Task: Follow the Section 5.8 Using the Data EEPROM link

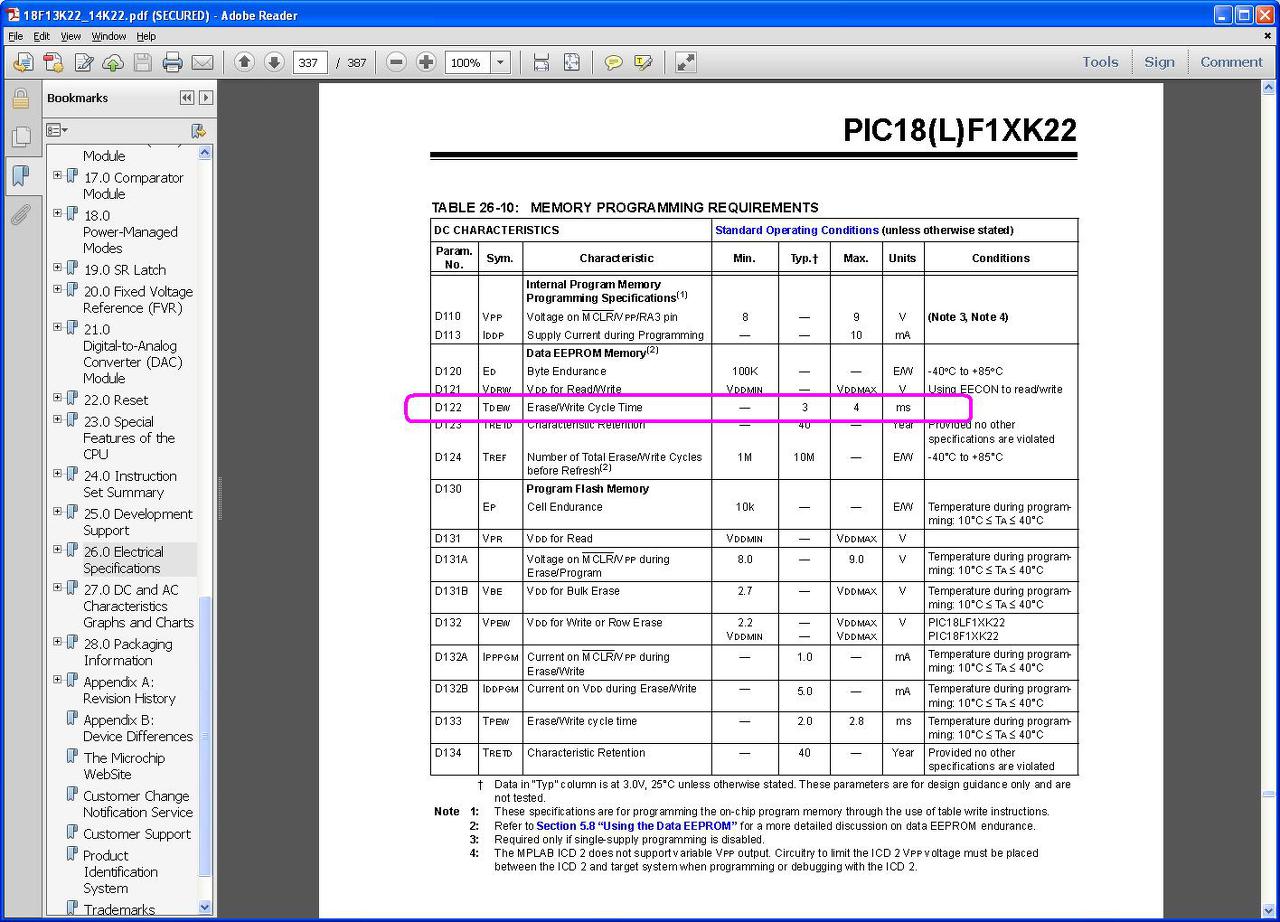Action: [x=636, y=826]
